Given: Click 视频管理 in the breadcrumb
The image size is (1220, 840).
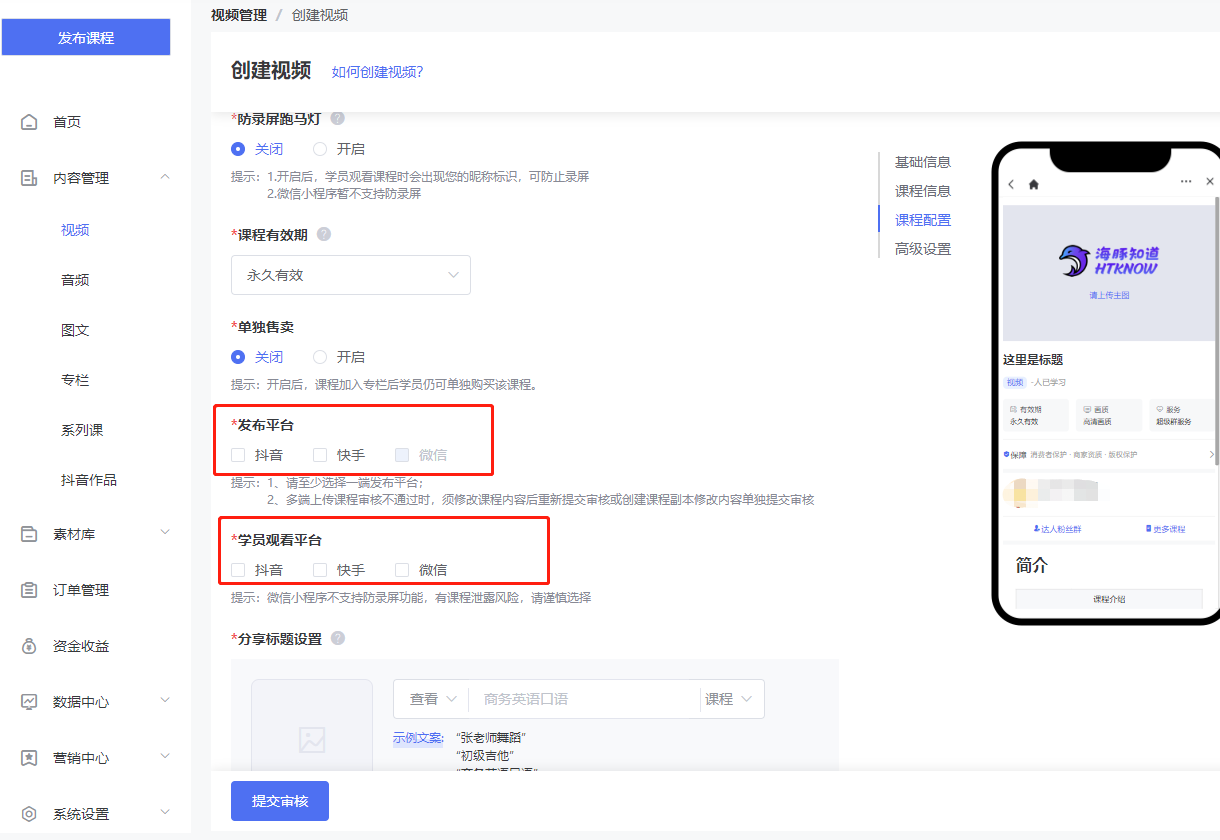Looking at the screenshot, I should point(239,15).
